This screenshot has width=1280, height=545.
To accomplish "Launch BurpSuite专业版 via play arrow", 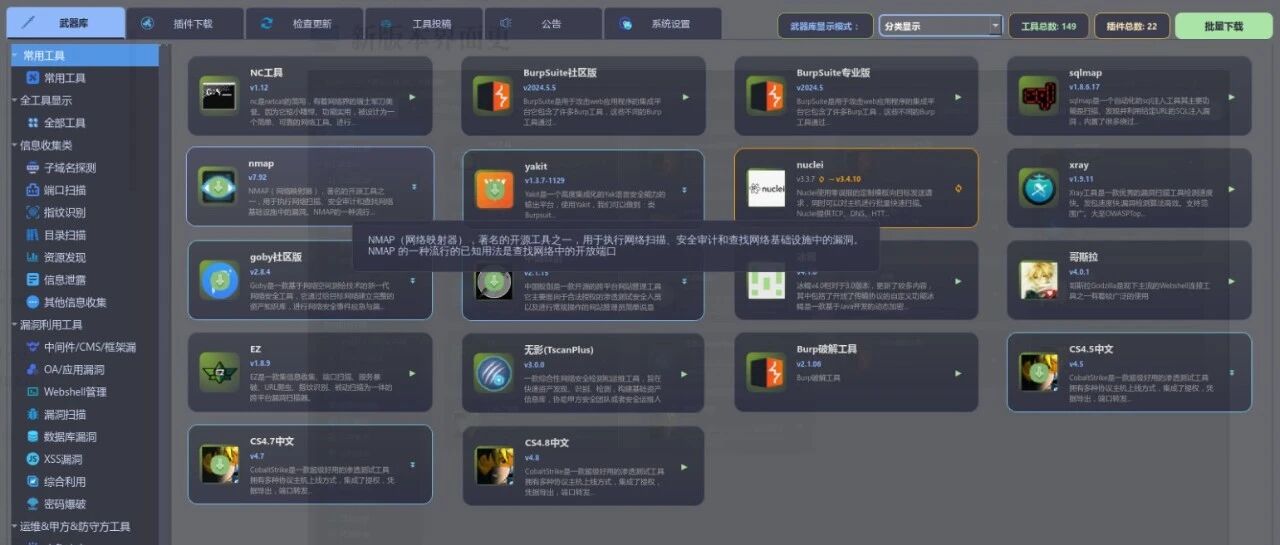I will click(x=958, y=97).
